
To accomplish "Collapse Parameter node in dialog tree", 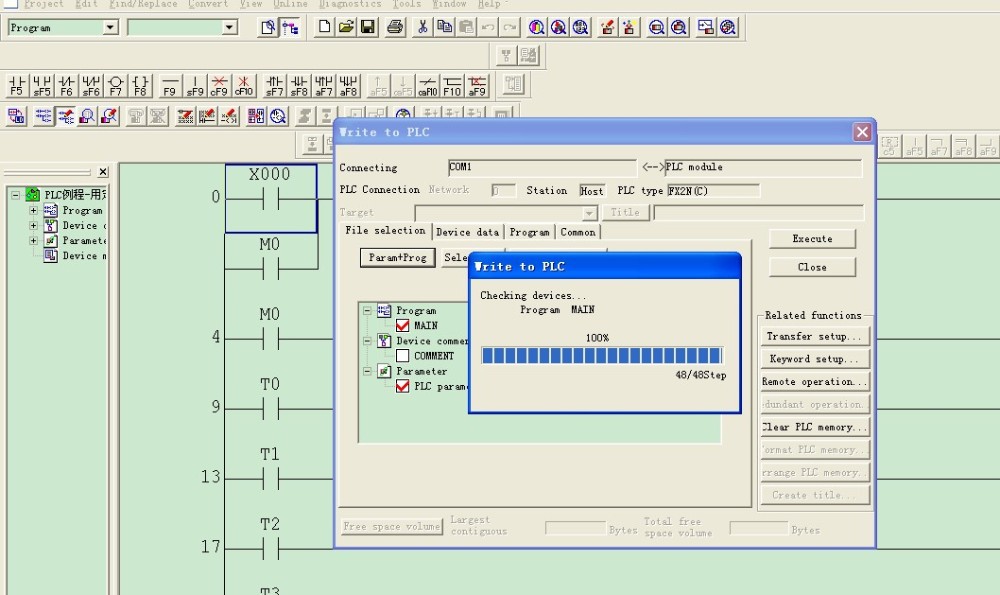I will [367, 371].
